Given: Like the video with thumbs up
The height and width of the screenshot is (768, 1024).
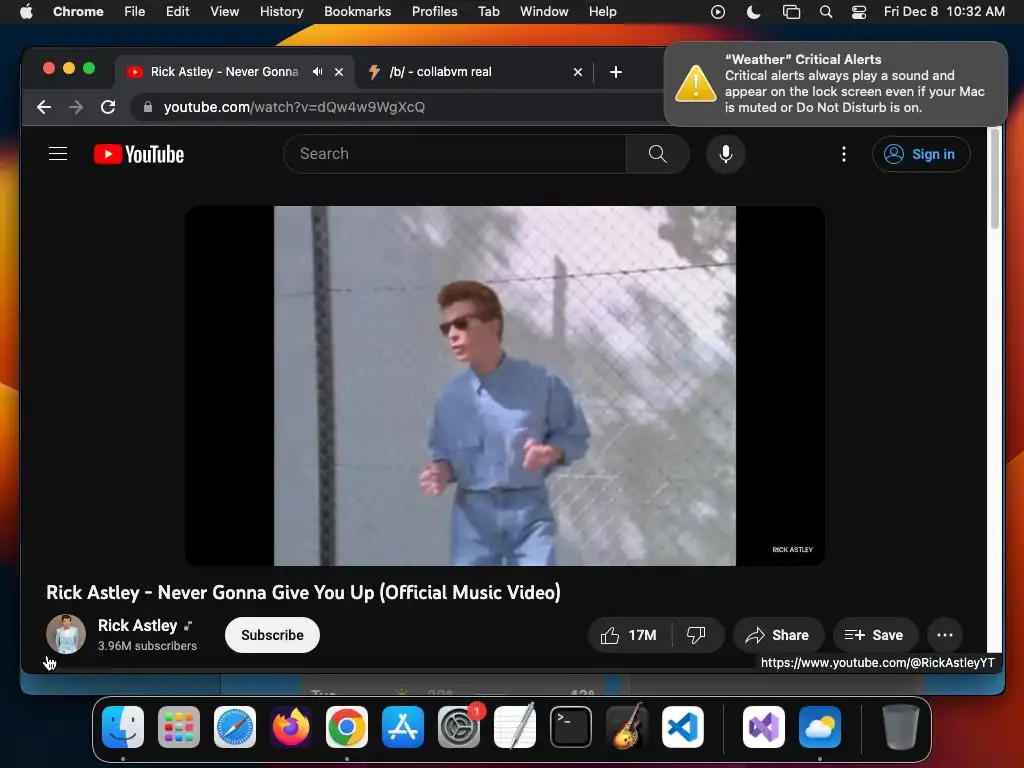Looking at the screenshot, I should click(x=630, y=635).
